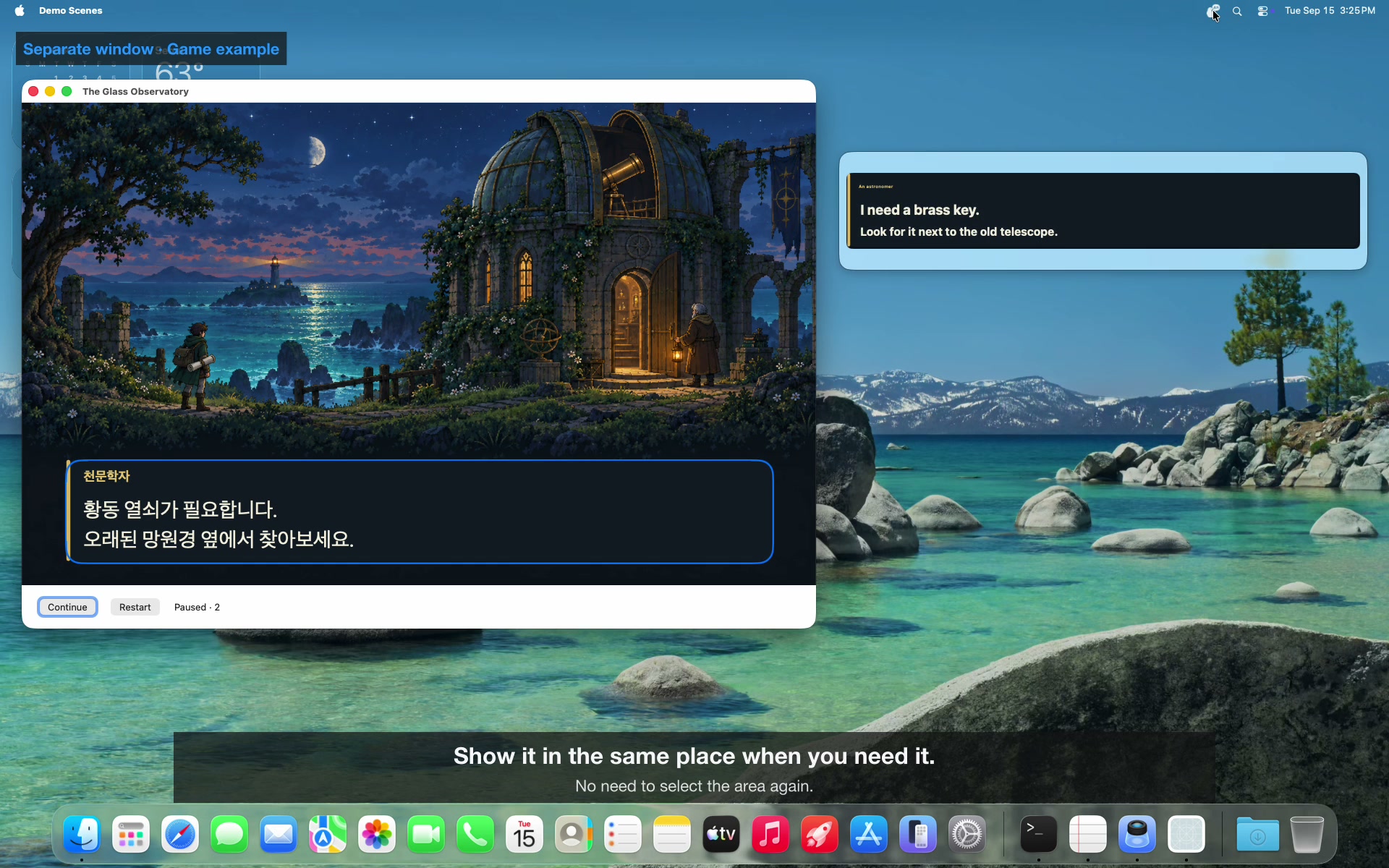Viewport: 1389px width, 868px height.
Task: Click the translator status icon in the menu bar
Action: click(x=1213, y=11)
